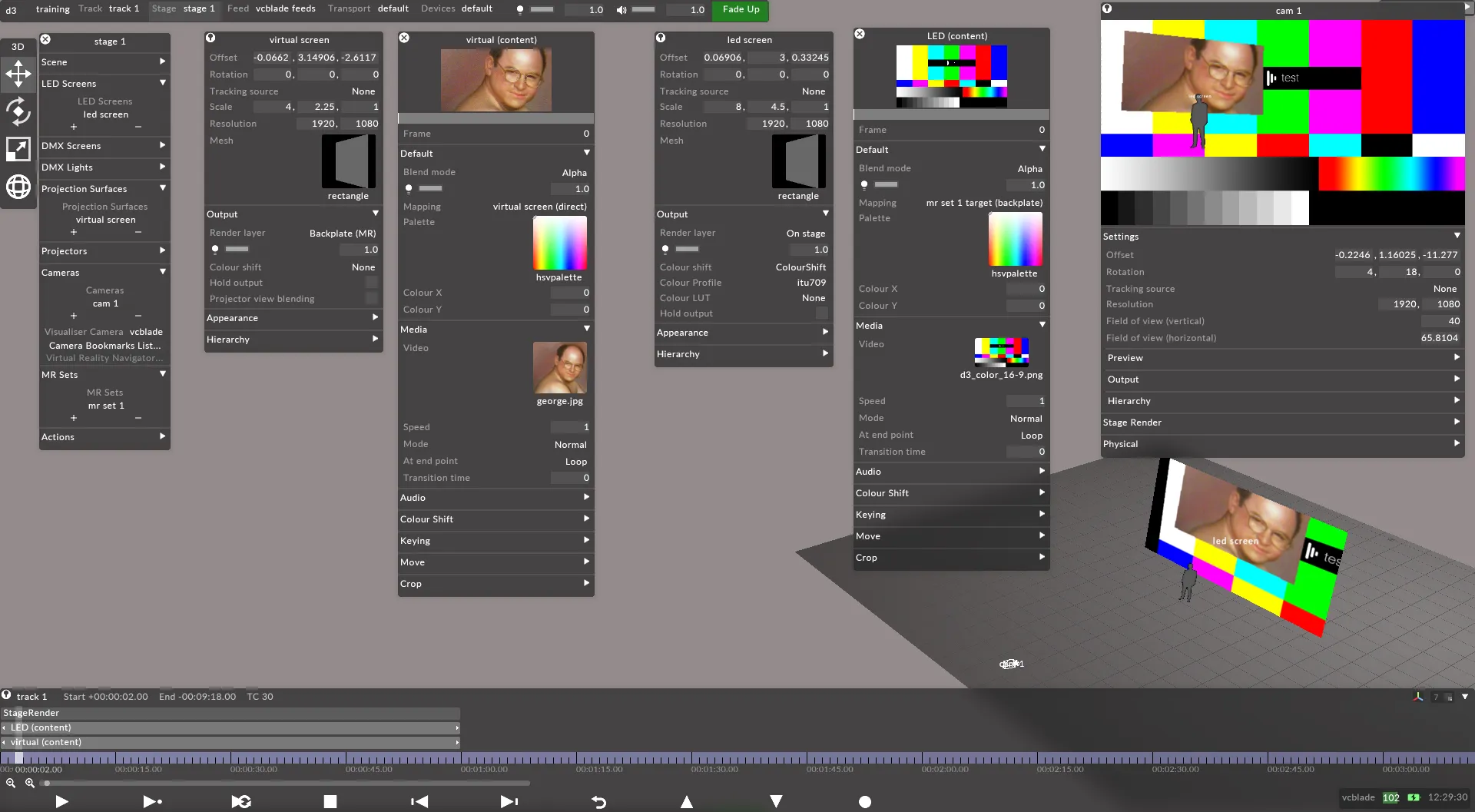Click the record button in the transport bar

pyautogui.click(x=864, y=801)
